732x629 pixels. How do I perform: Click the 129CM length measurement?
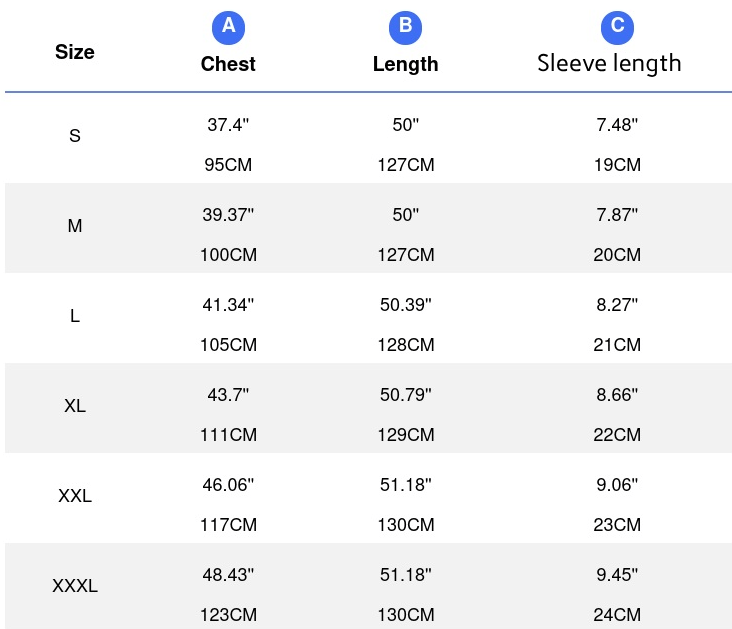click(x=405, y=435)
